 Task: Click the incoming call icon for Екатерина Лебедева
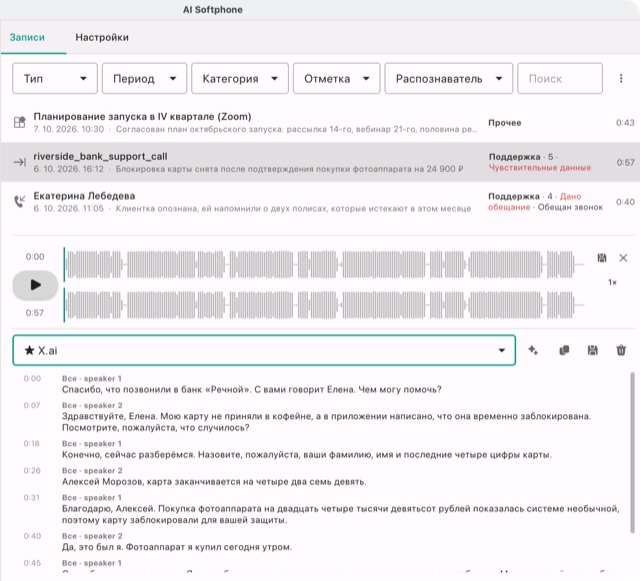(x=20, y=201)
